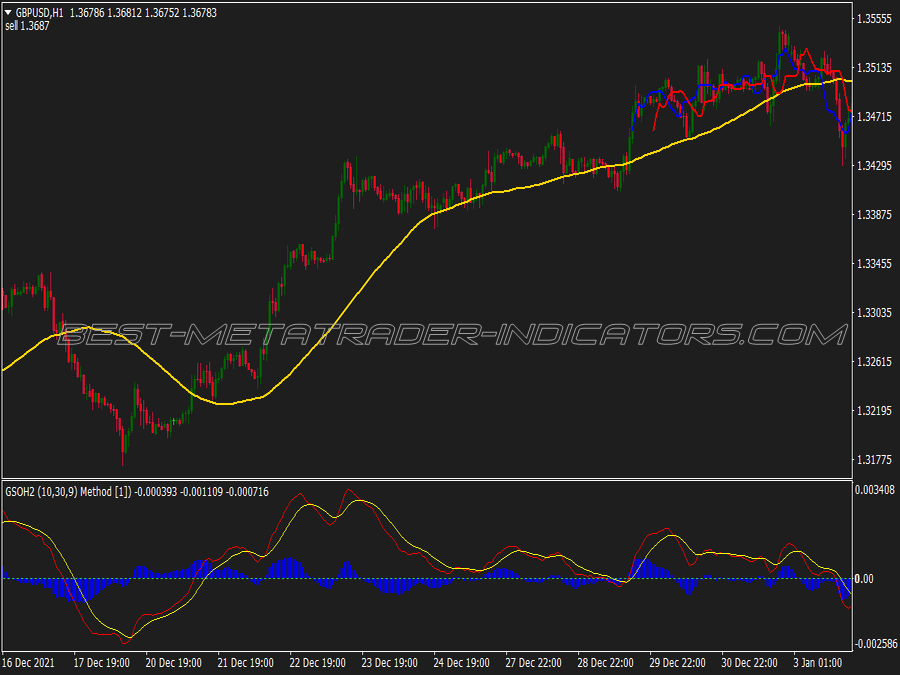Click indicator zero level 0.00 label

[864, 579]
